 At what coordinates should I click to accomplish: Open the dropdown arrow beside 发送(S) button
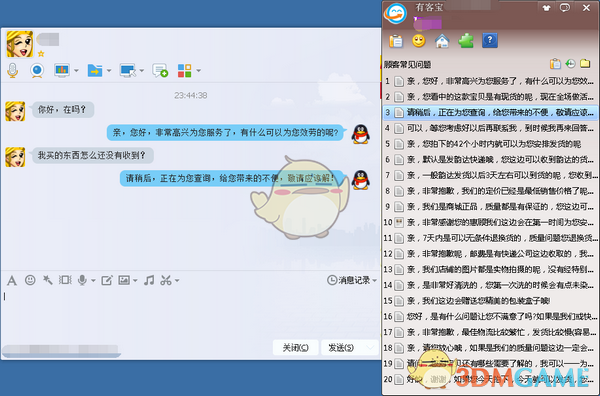[x=370, y=347]
